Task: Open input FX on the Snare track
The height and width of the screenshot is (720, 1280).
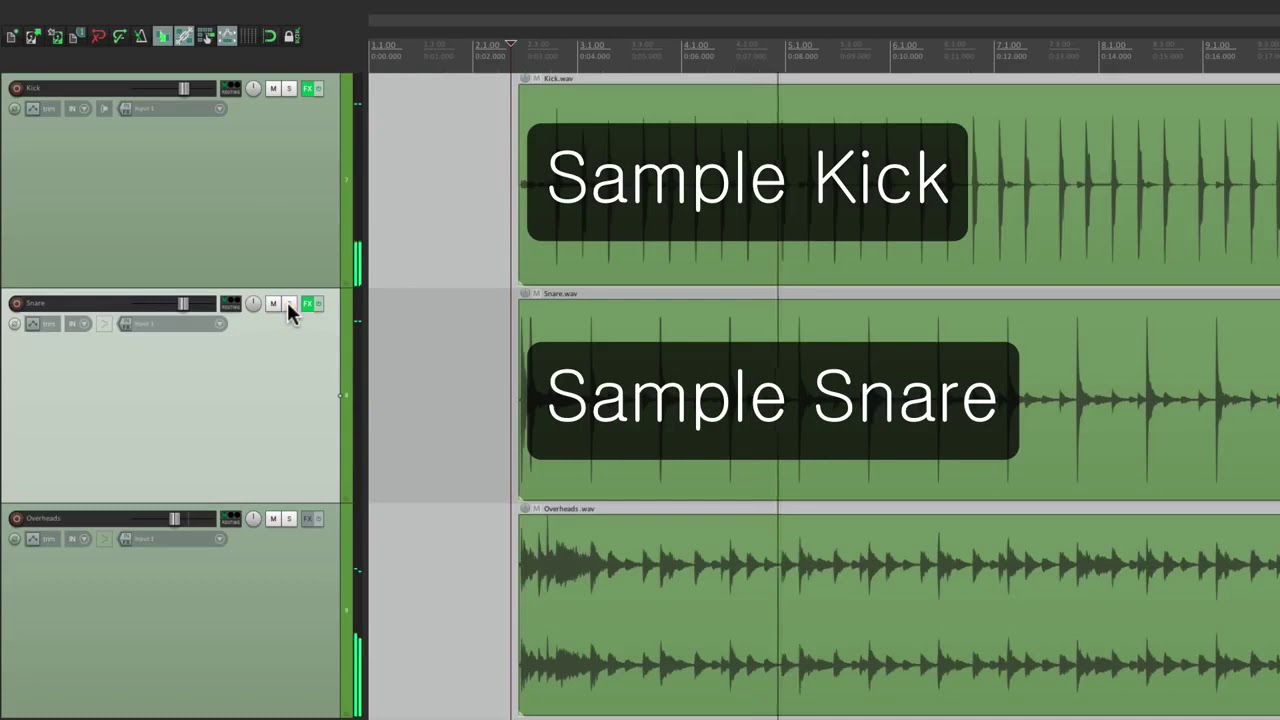Action: coord(126,323)
